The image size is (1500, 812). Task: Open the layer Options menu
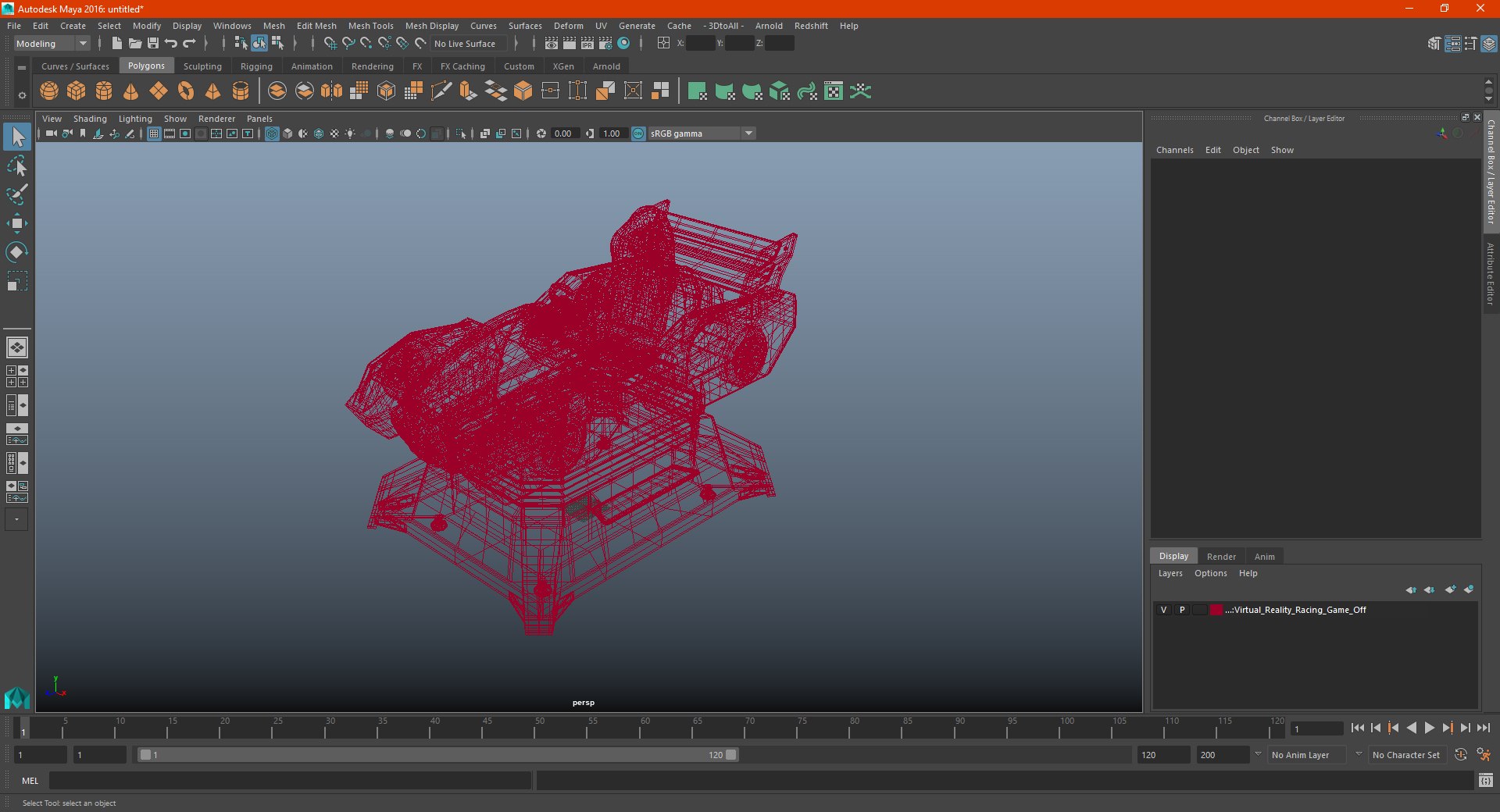[x=1210, y=573]
